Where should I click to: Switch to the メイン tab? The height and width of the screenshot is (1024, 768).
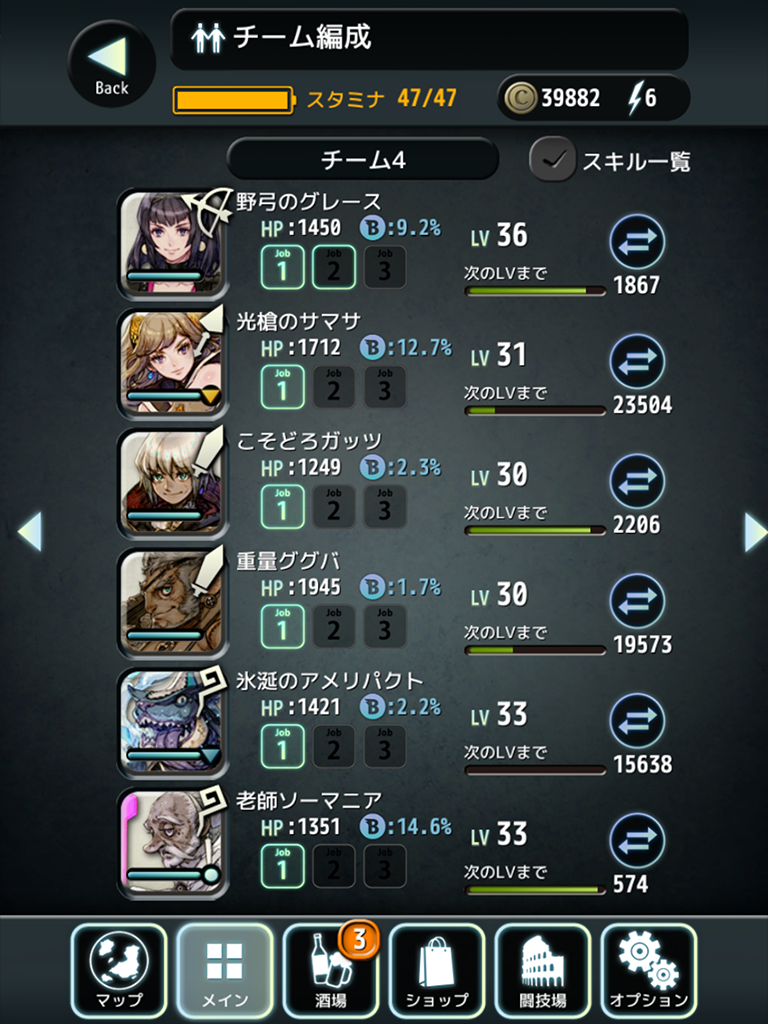coord(225,970)
